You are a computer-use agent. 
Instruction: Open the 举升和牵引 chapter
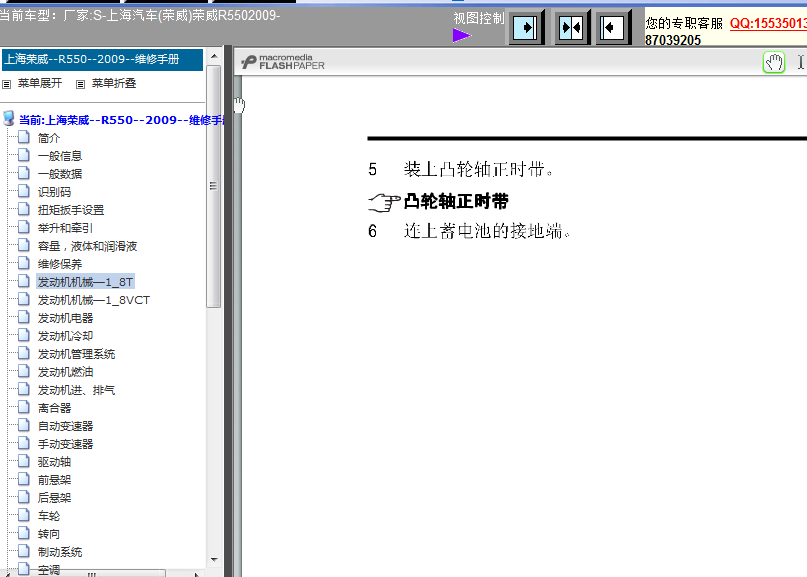(x=65, y=228)
